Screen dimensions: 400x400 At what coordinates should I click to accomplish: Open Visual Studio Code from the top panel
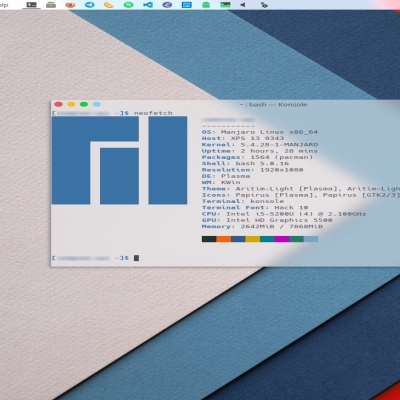tap(148, 5)
